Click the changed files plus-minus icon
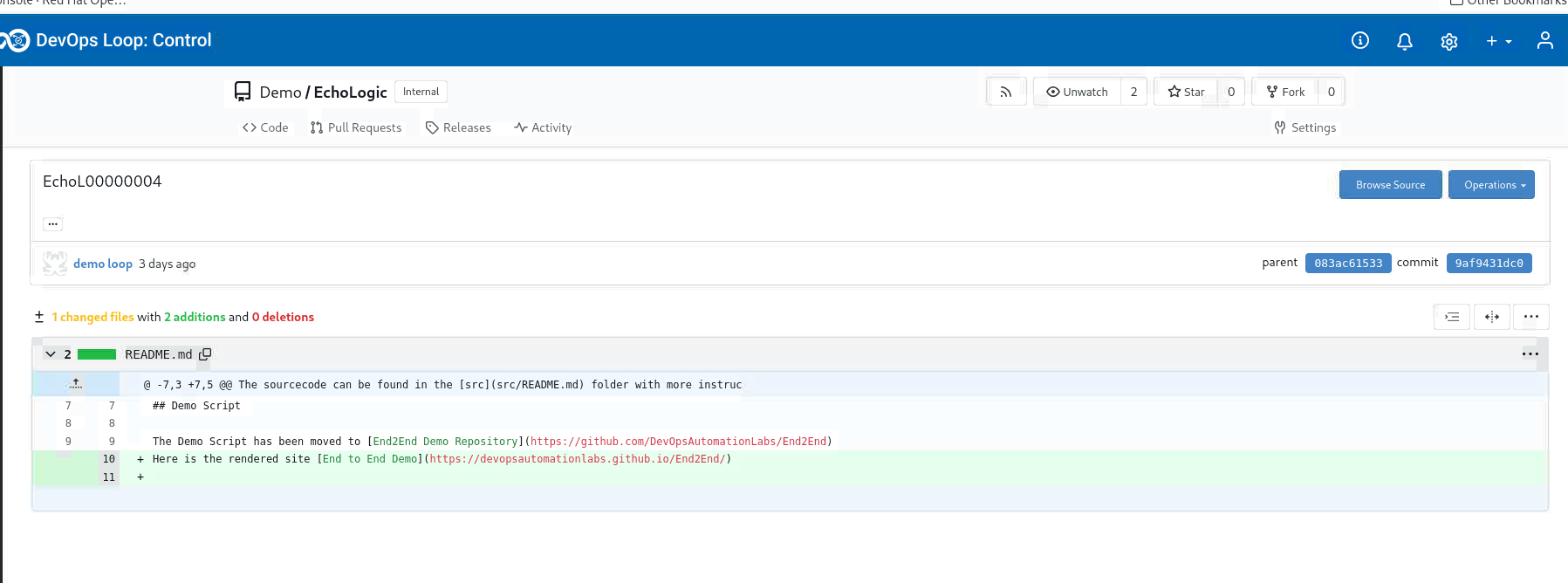The height and width of the screenshot is (583, 1568). (x=39, y=317)
